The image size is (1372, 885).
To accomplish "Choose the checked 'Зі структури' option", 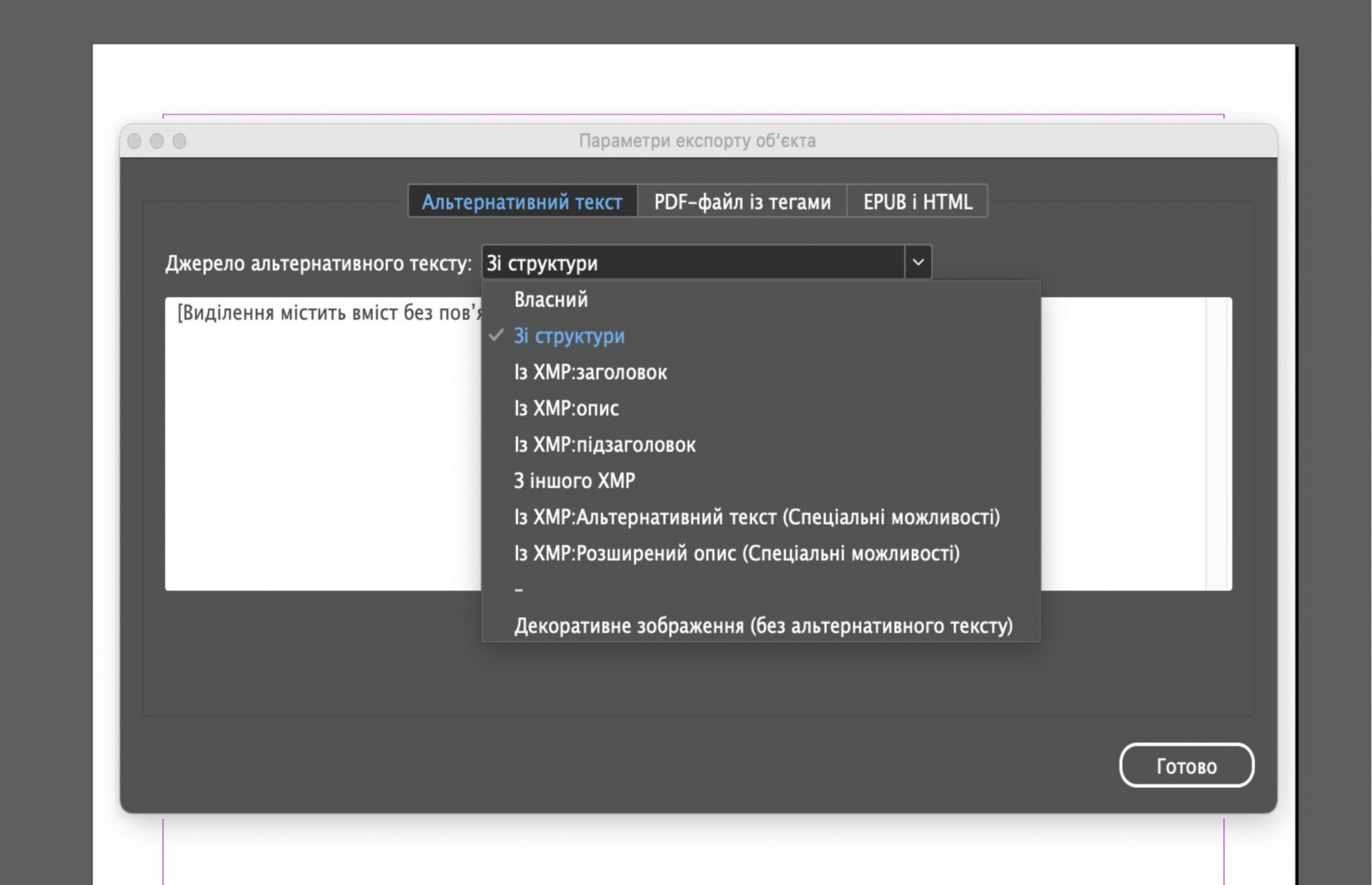I will click(x=569, y=336).
